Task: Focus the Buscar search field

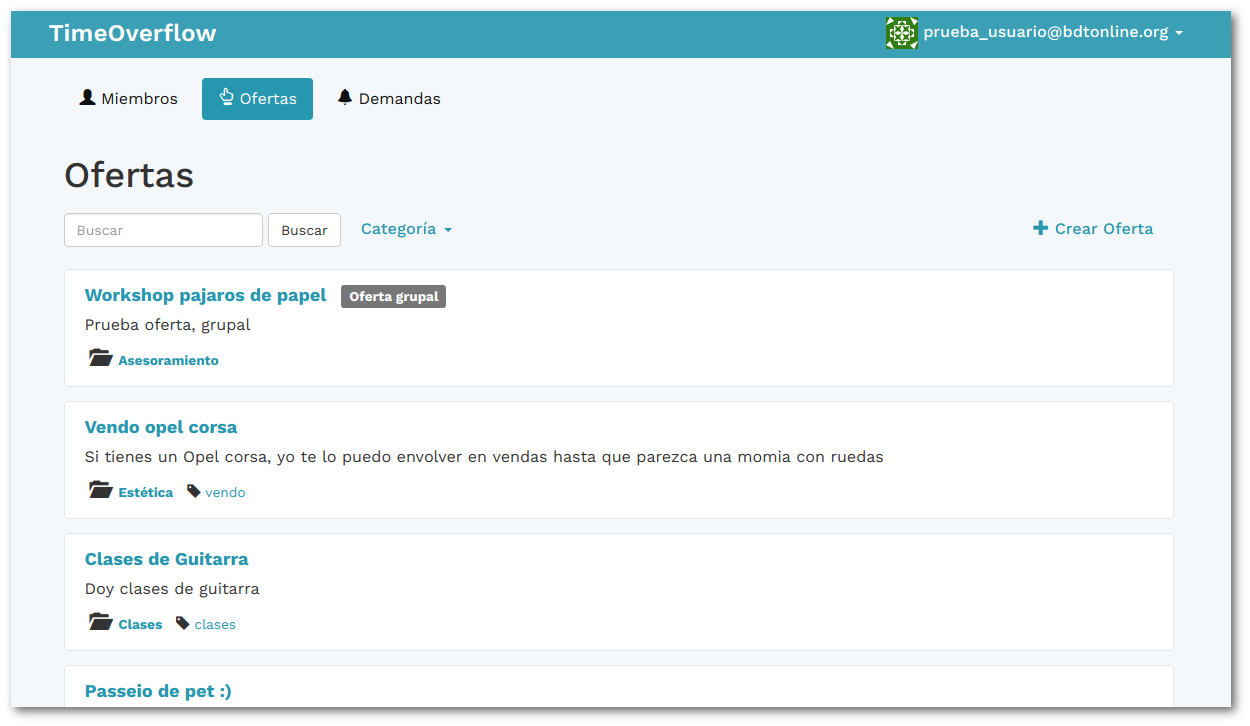Action: tap(163, 230)
